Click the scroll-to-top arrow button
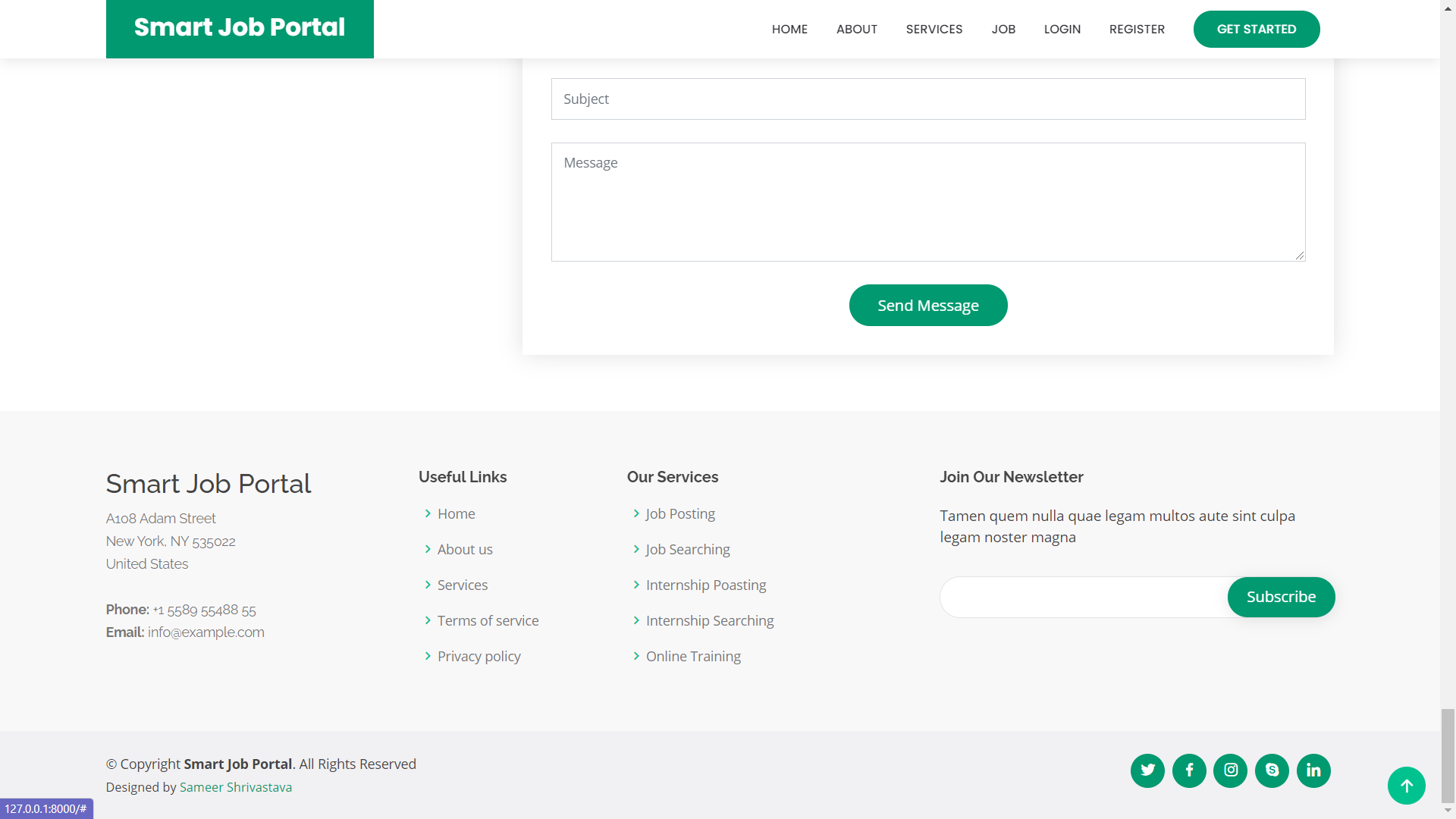 [x=1407, y=786]
